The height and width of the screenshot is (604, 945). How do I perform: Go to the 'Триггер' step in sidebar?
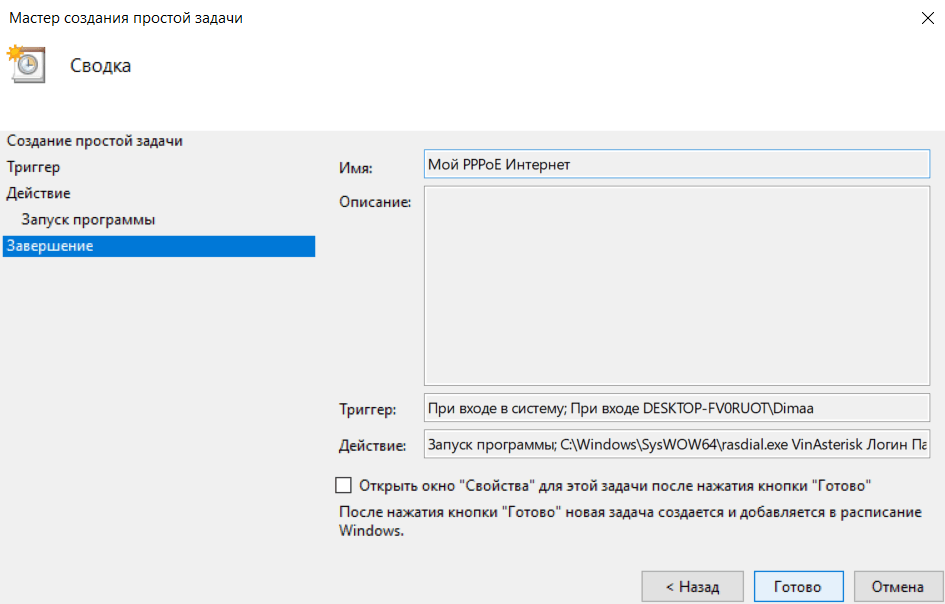tap(33, 167)
